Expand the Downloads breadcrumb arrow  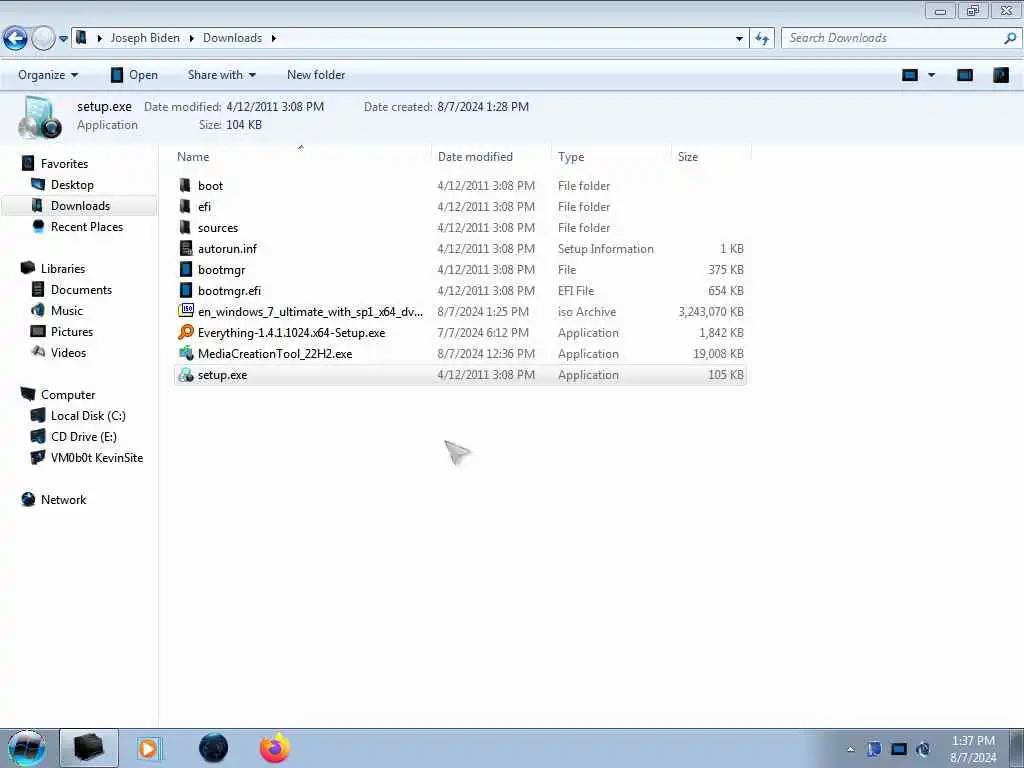(x=274, y=39)
